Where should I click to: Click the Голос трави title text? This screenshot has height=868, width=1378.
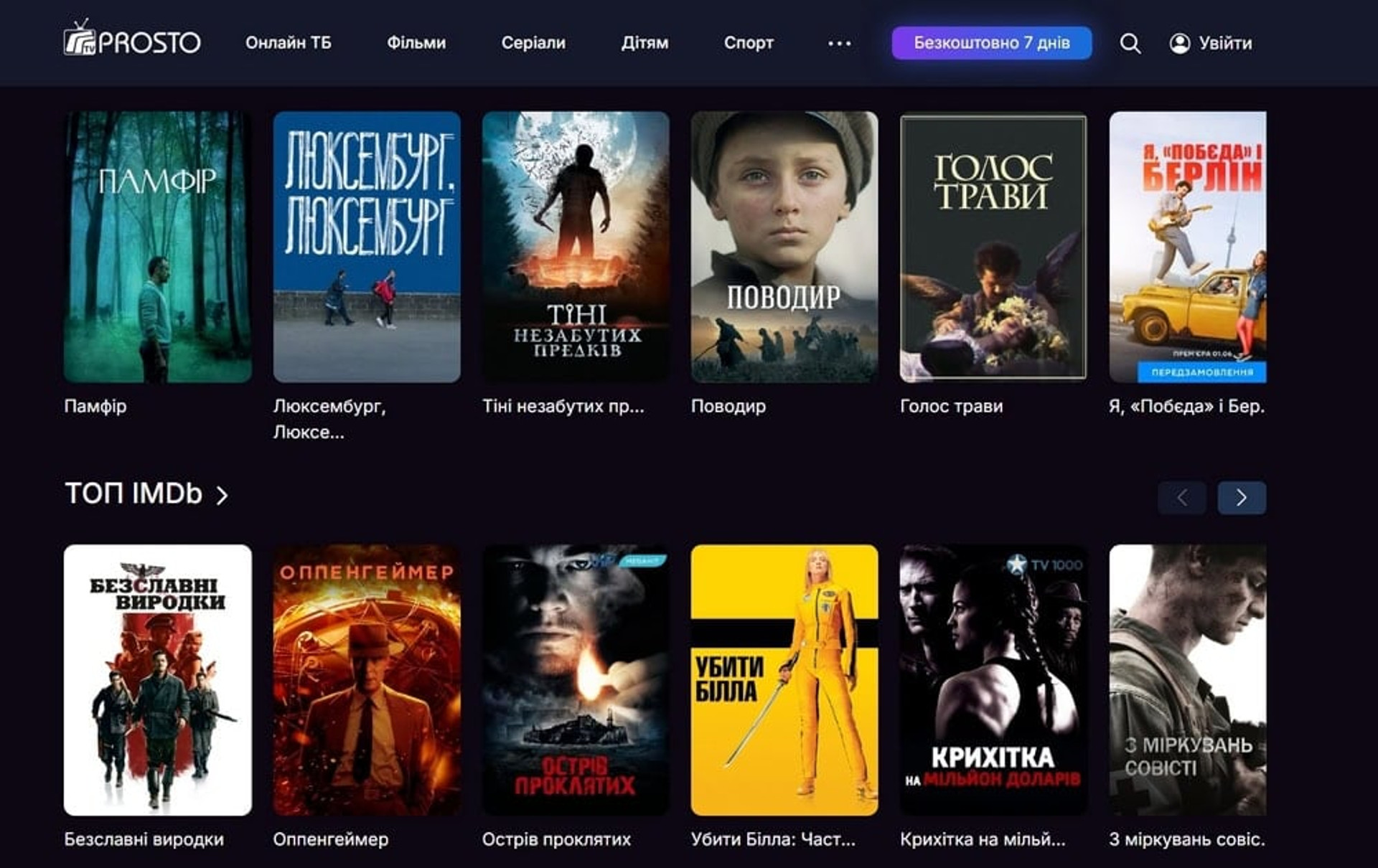point(952,407)
